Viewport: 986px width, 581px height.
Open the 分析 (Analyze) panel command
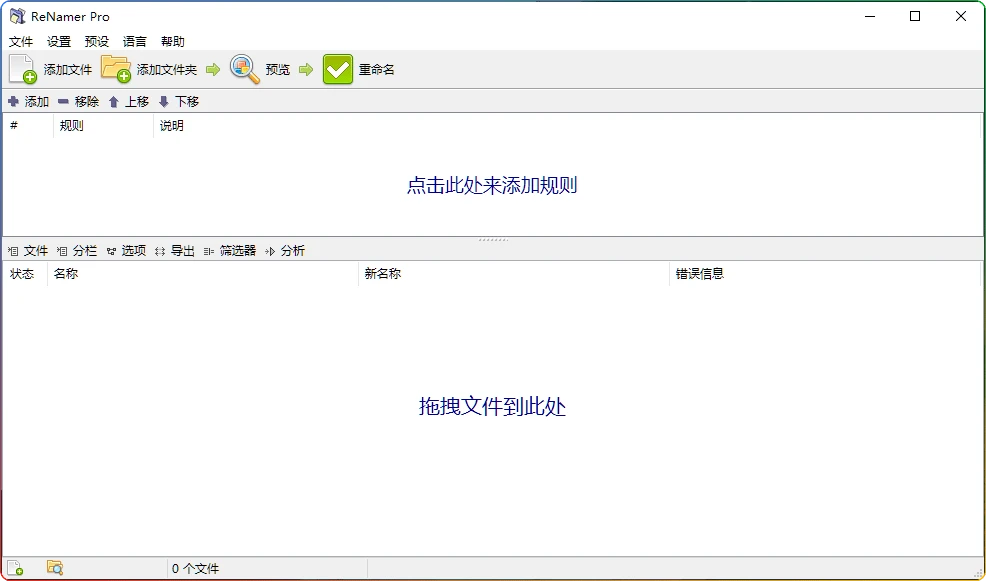290,251
